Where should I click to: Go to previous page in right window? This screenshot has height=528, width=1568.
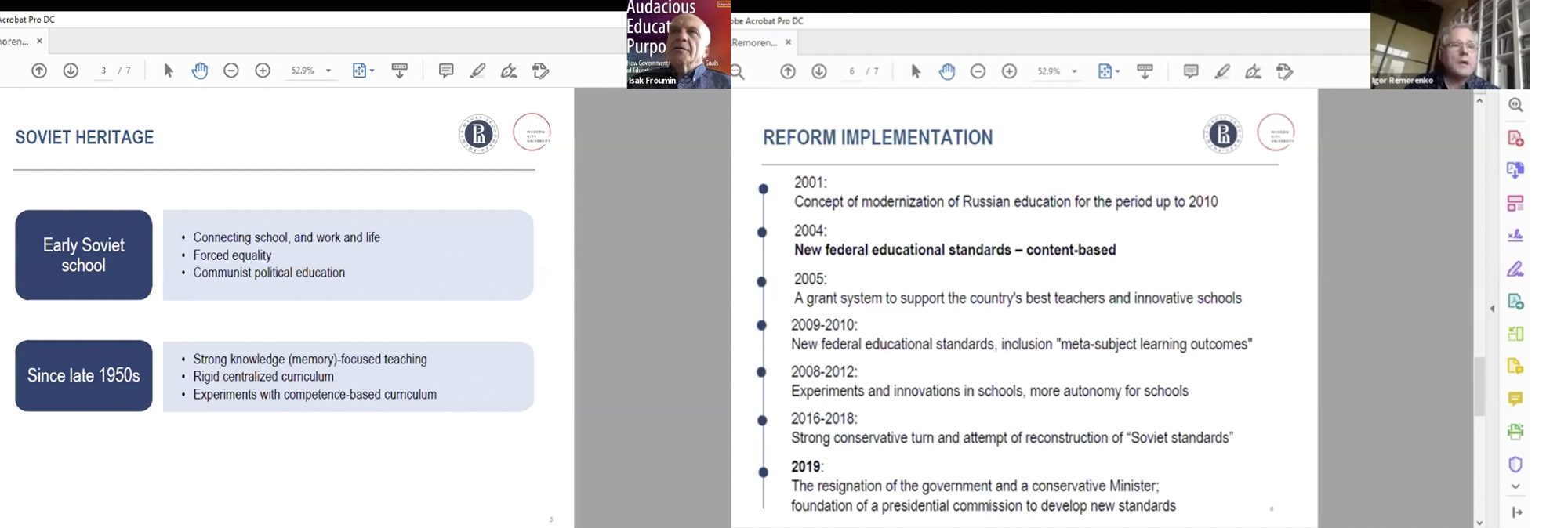pos(788,71)
